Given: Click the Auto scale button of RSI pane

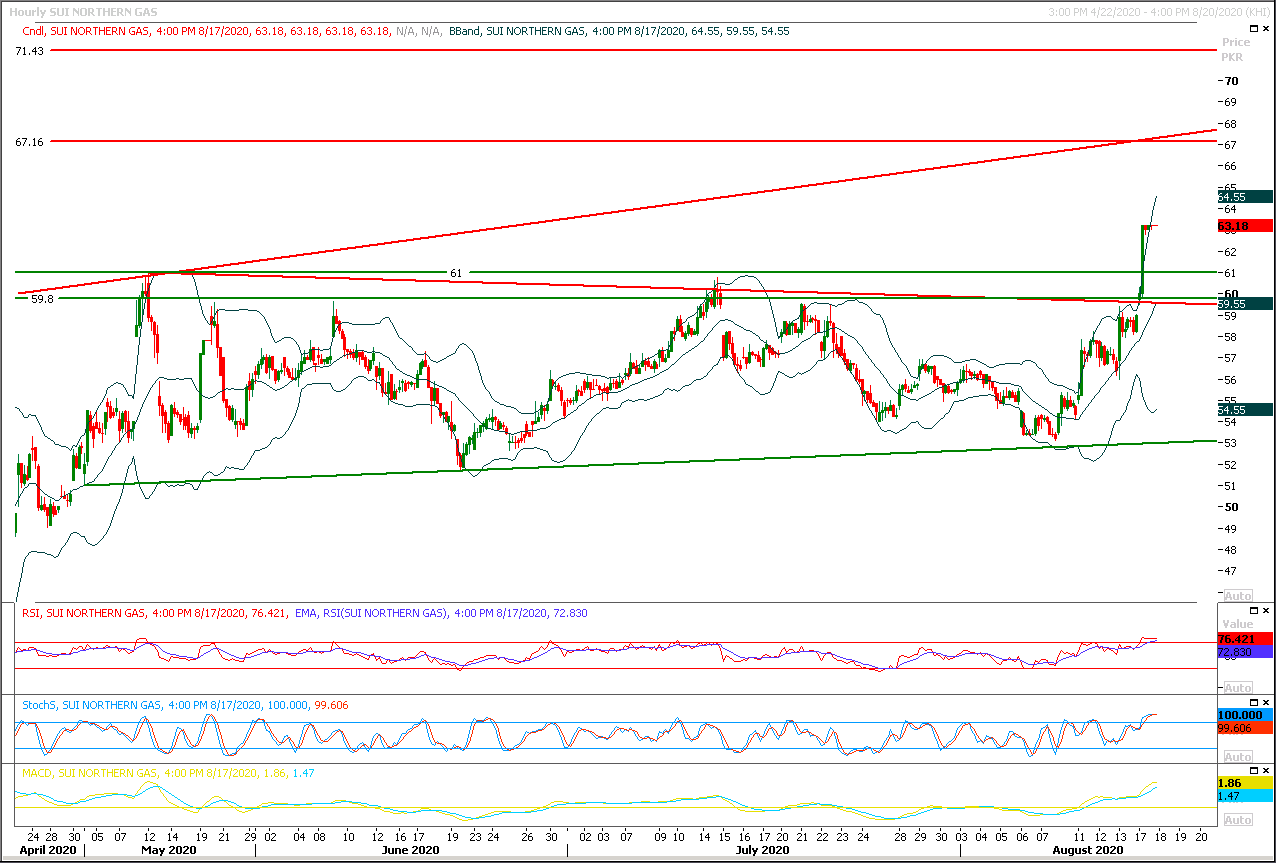Looking at the screenshot, I should pyautogui.click(x=1237, y=687).
